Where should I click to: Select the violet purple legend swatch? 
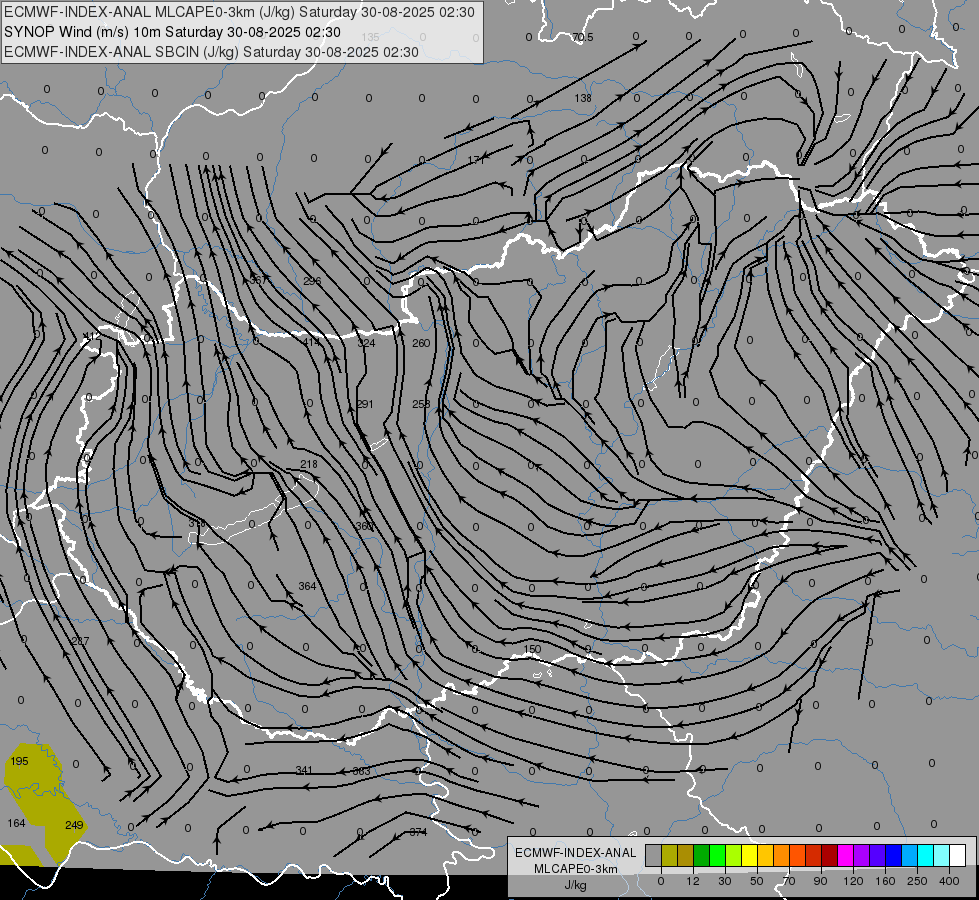pyautogui.click(x=862, y=855)
